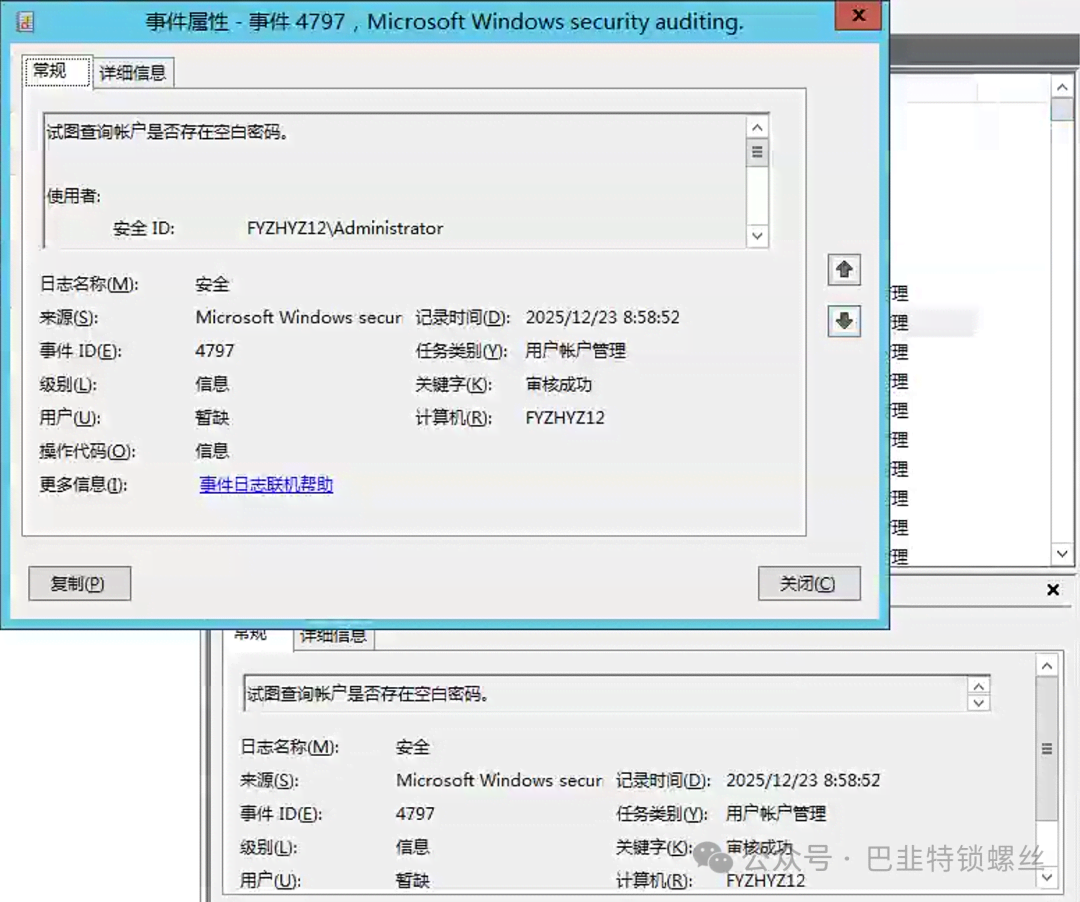This screenshot has height=902, width=1080.
Task: Open the 事件日志联机帮助 link
Action: 266,485
